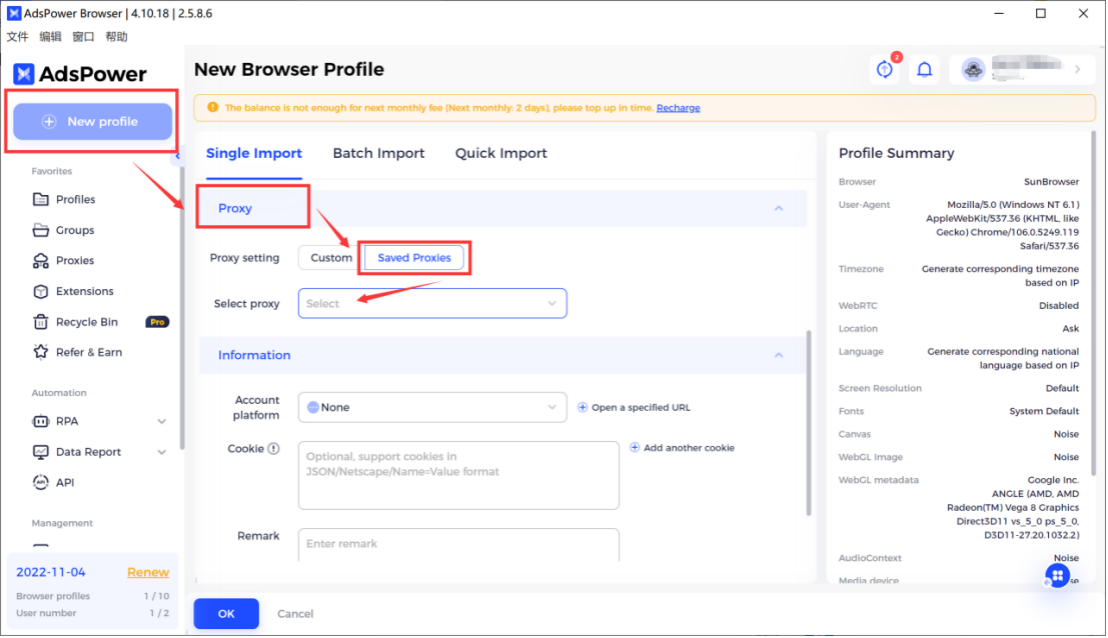The image size is (1108, 638).
Task: Click the Proxies label in sidebar
Action: point(75,261)
